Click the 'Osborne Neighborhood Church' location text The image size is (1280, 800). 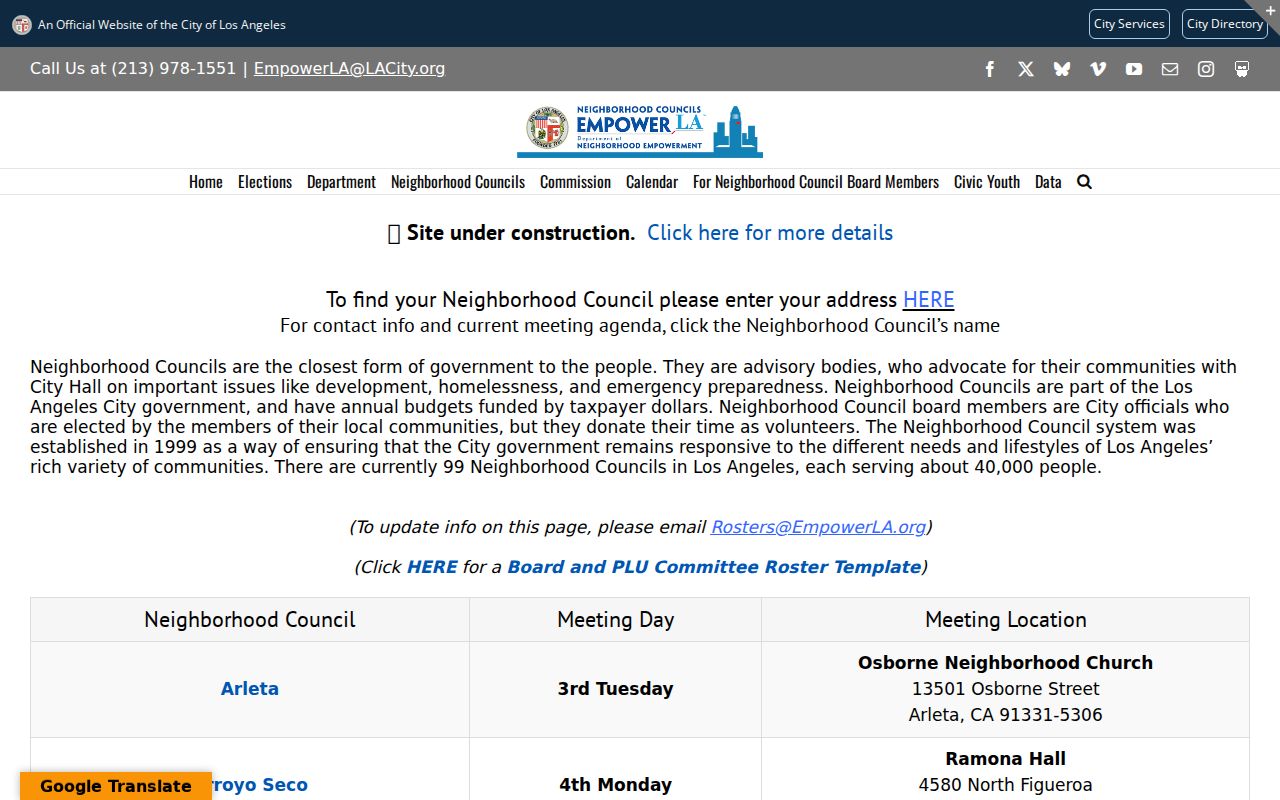pos(1006,663)
